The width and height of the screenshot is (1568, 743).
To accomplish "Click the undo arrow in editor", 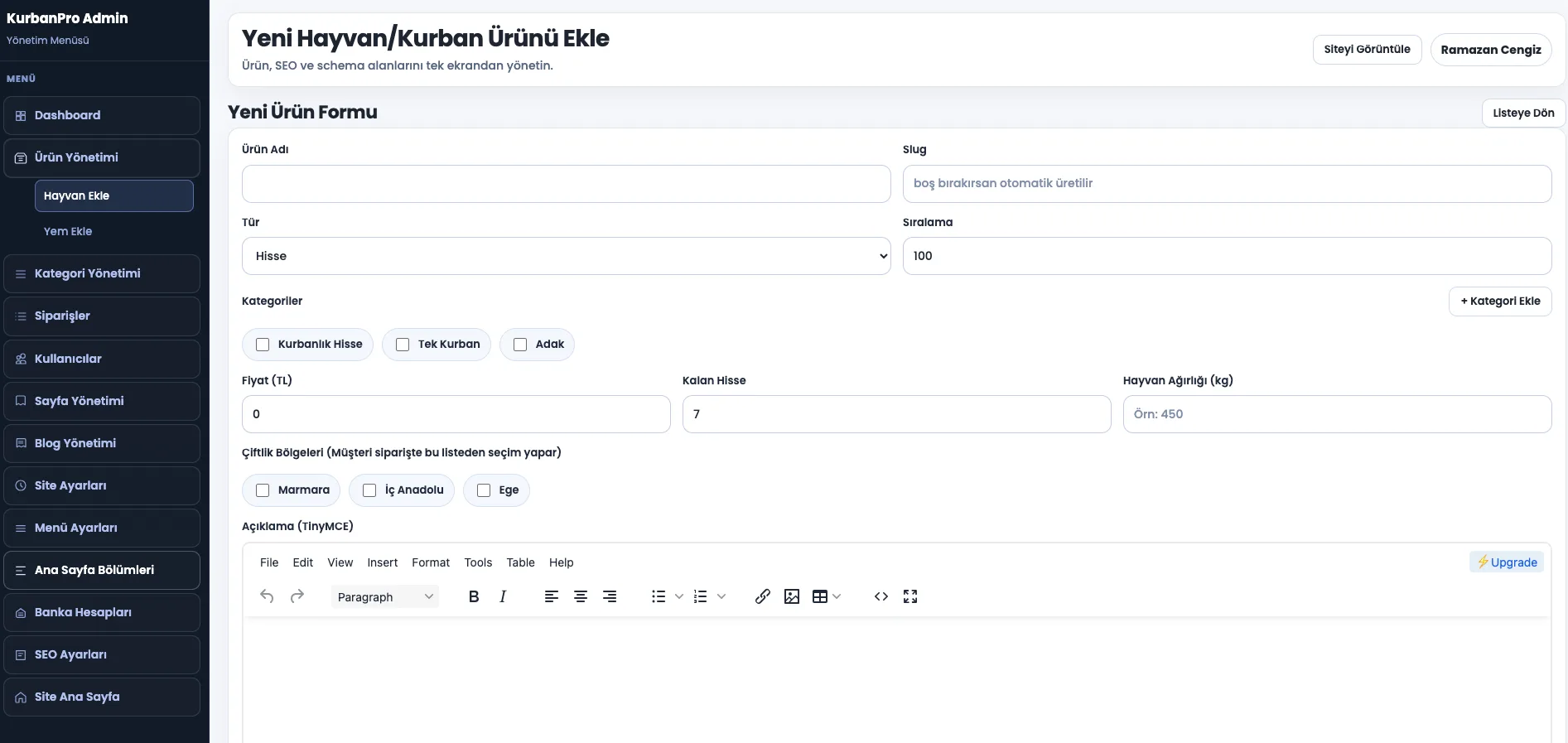I will [267, 596].
